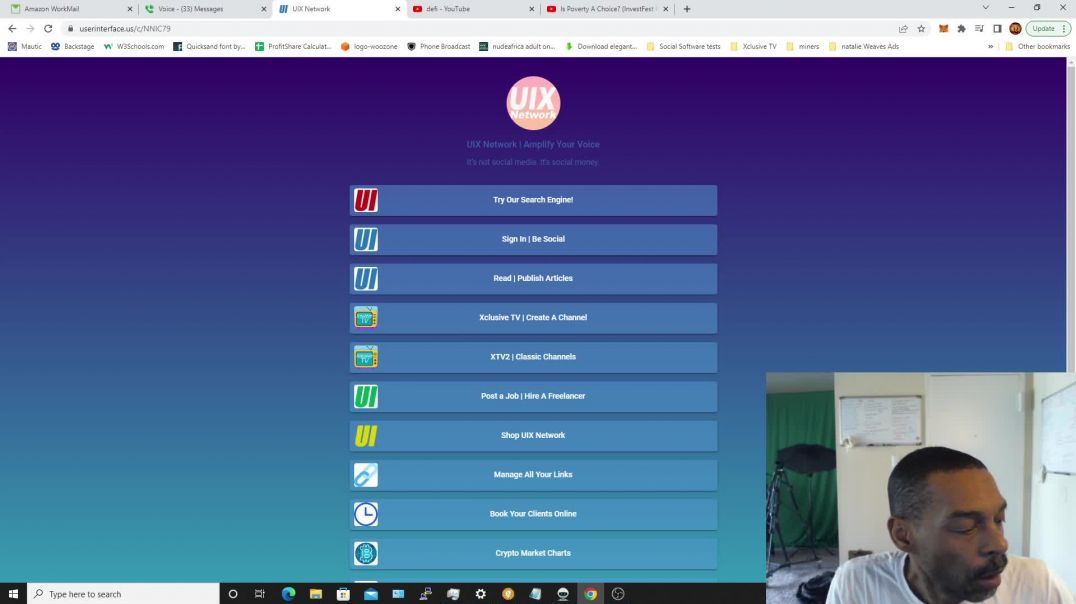This screenshot has width=1076, height=604.
Task: Click the green UI freelancer job icon
Action: click(x=366, y=397)
